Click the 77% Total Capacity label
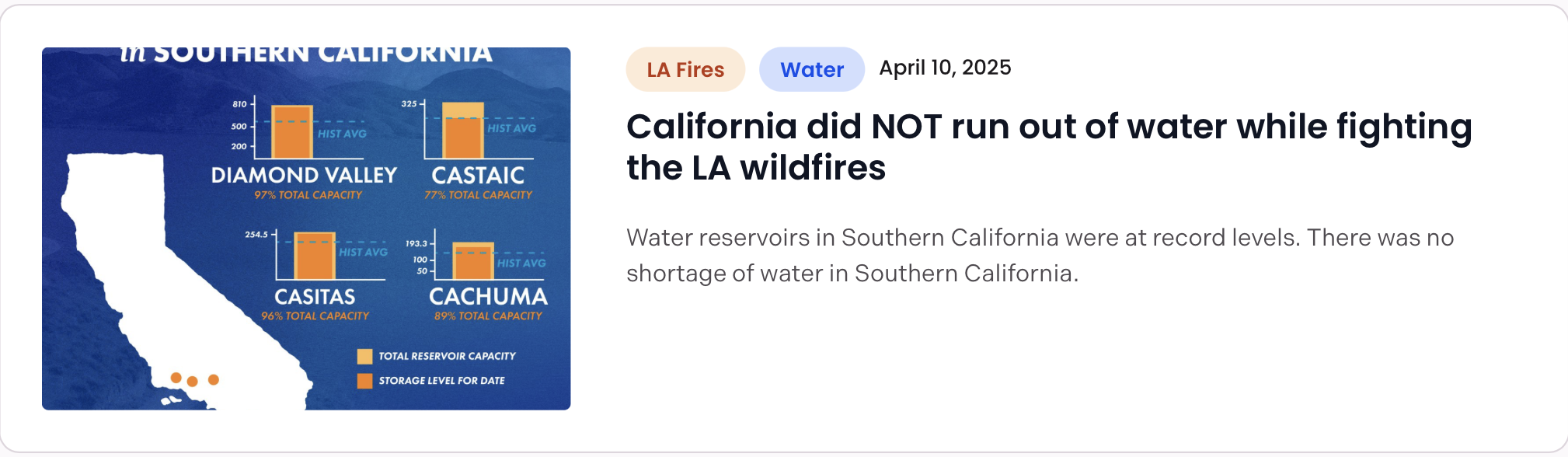This screenshot has height=457, width=1568. coord(478,195)
